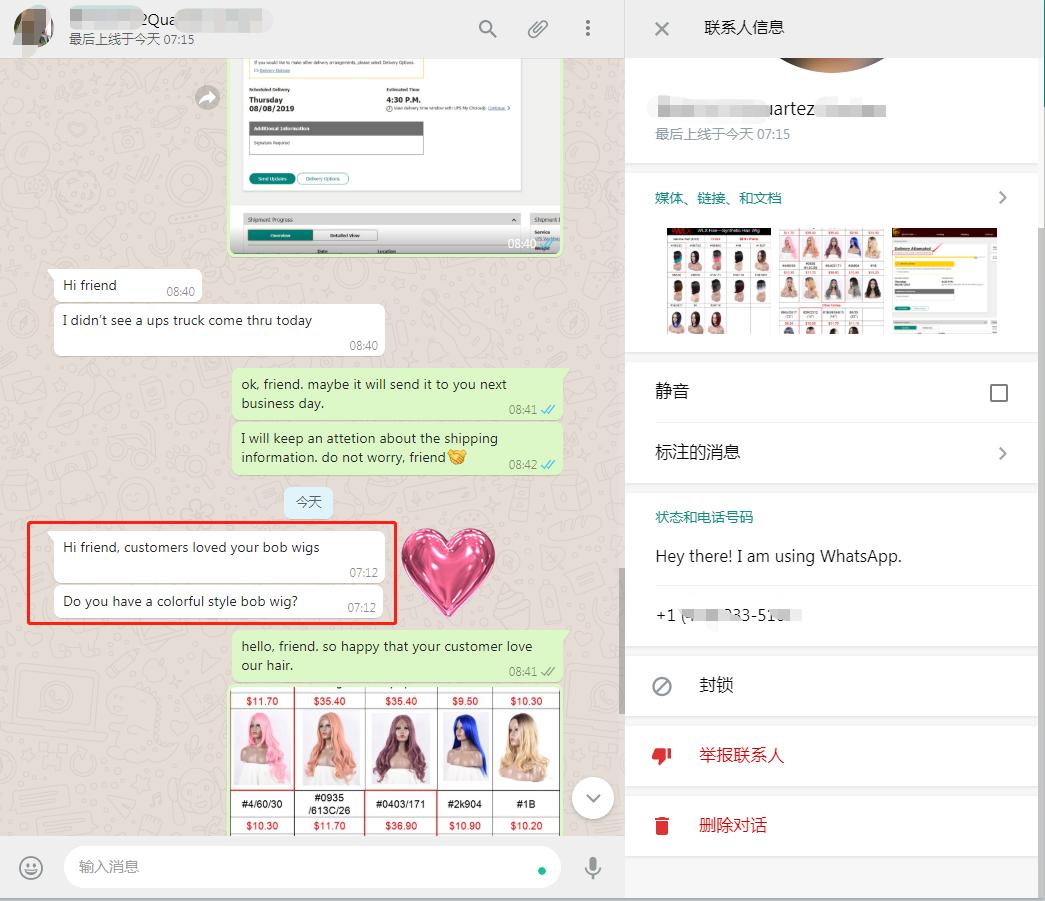
Task: Click the paperclip attach icon
Action: [x=538, y=29]
